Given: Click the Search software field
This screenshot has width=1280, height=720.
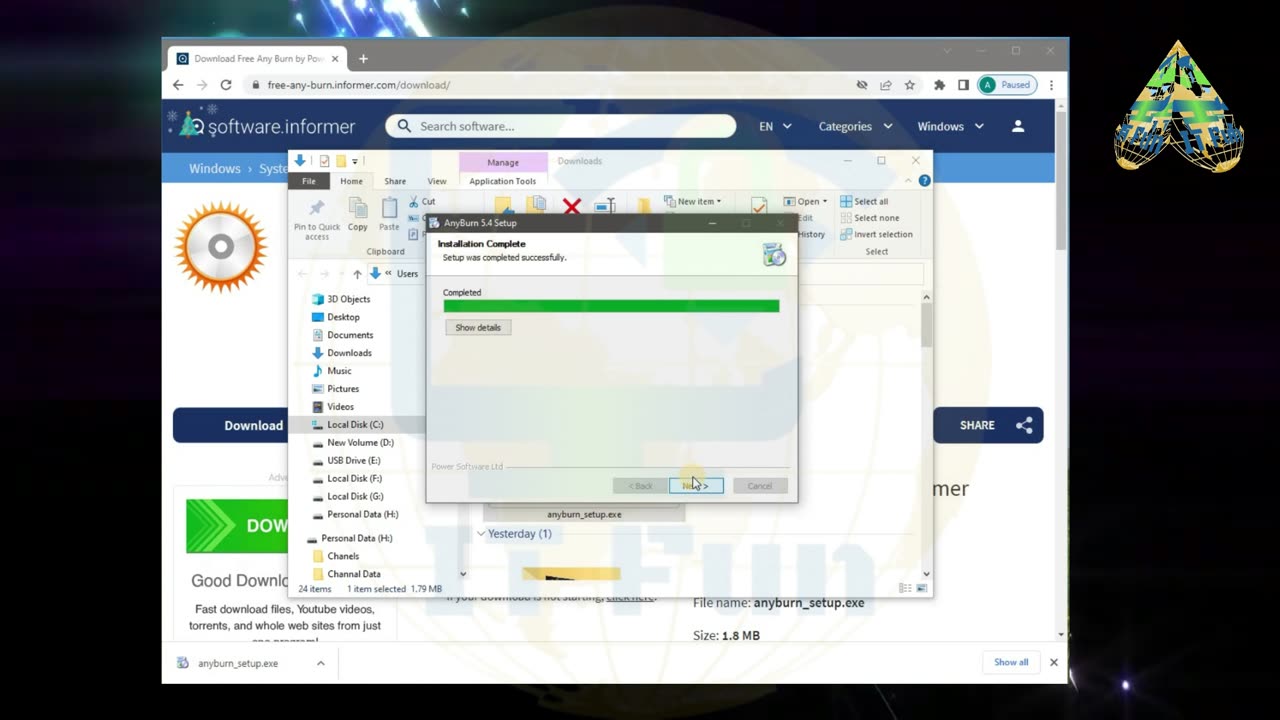Looking at the screenshot, I should 561,126.
